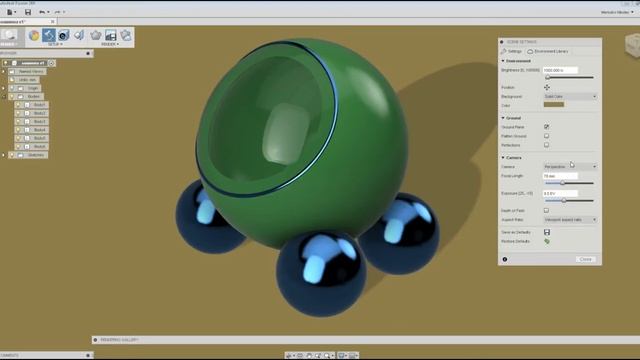Toggle visibility bulb for Body6
This screenshot has height=360, width=640.
pos(18,147)
